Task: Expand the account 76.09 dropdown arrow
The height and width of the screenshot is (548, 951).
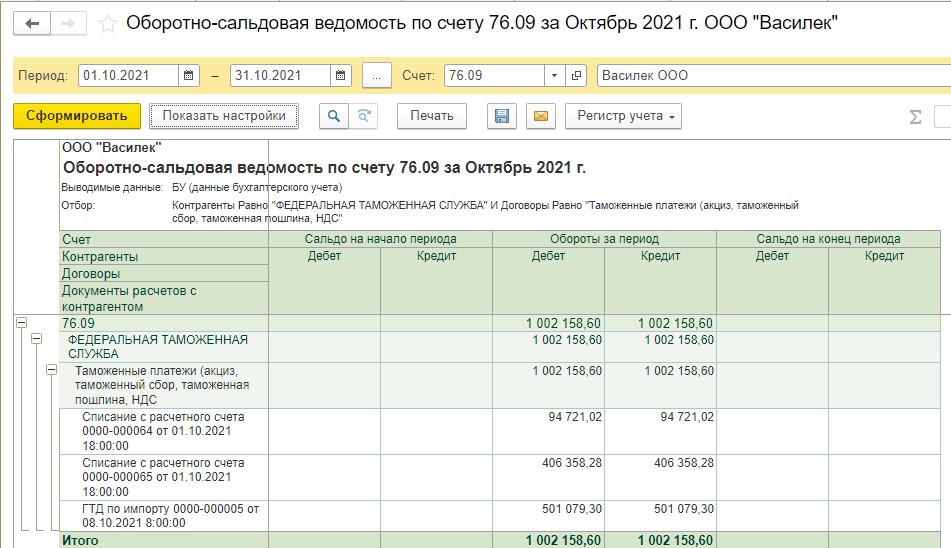Action: (554, 76)
